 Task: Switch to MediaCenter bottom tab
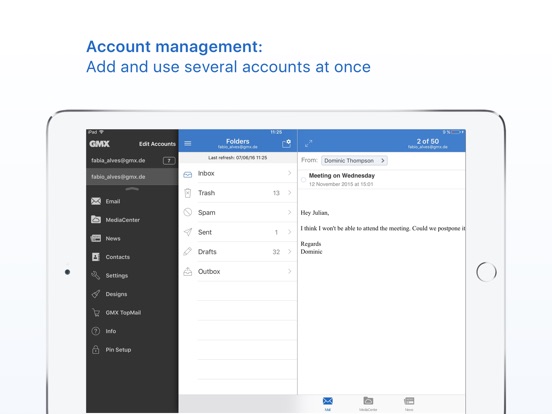368,403
